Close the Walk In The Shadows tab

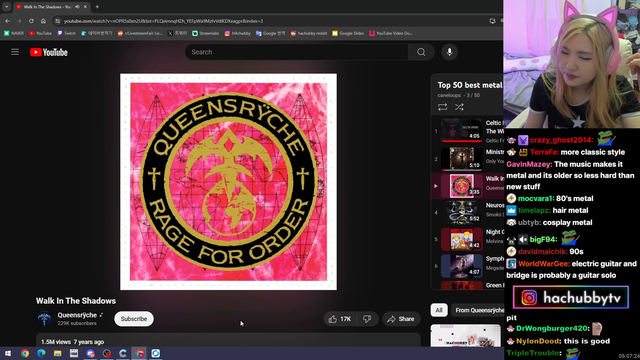pyautogui.click(x=85, y=7)
